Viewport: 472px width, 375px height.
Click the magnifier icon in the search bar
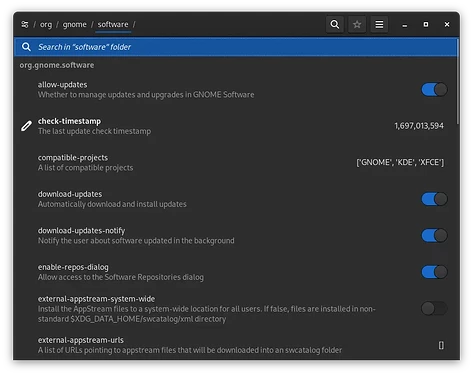click(x=26, y=47)
